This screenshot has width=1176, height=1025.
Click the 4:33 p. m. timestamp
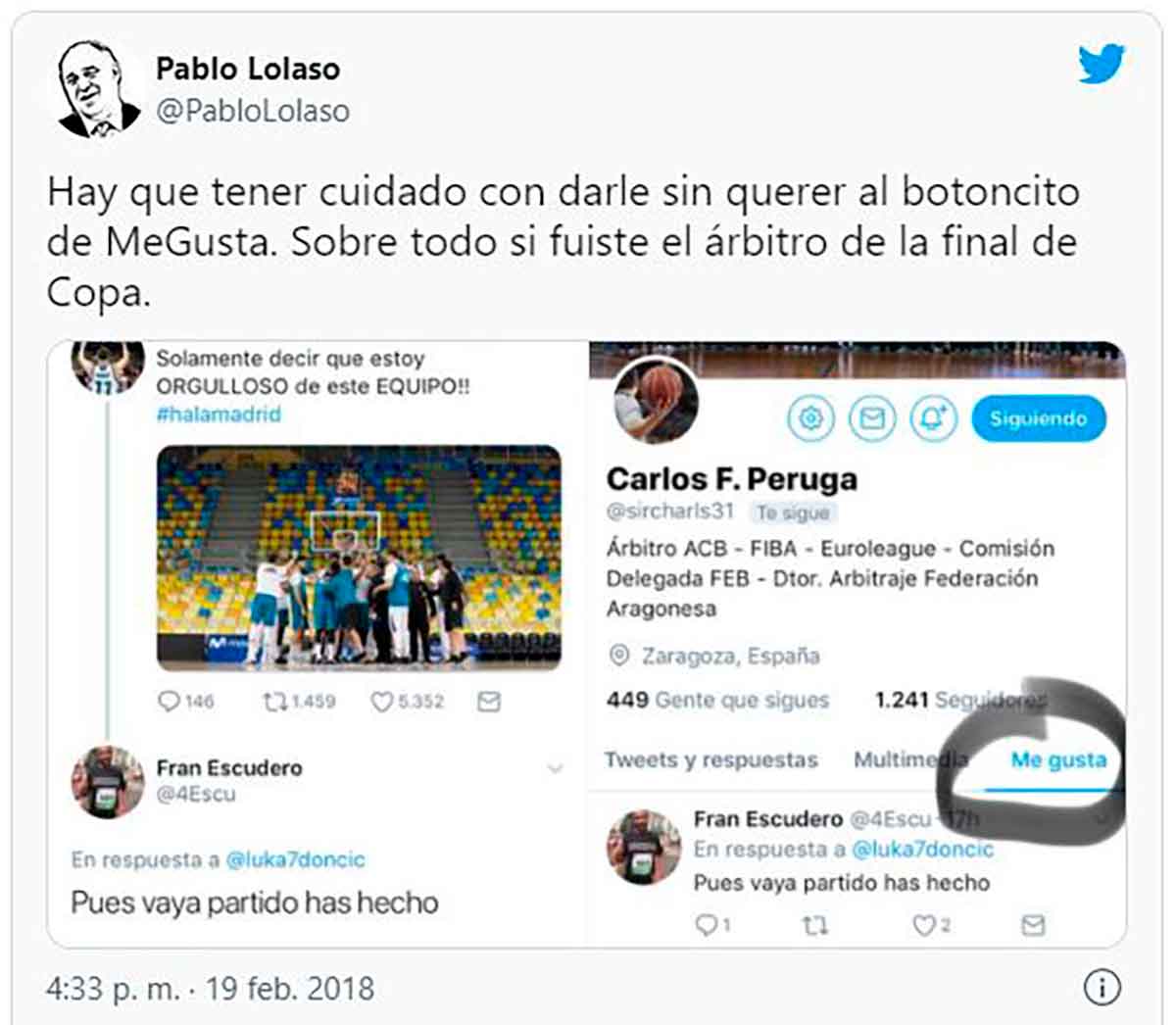coord(114,988)
